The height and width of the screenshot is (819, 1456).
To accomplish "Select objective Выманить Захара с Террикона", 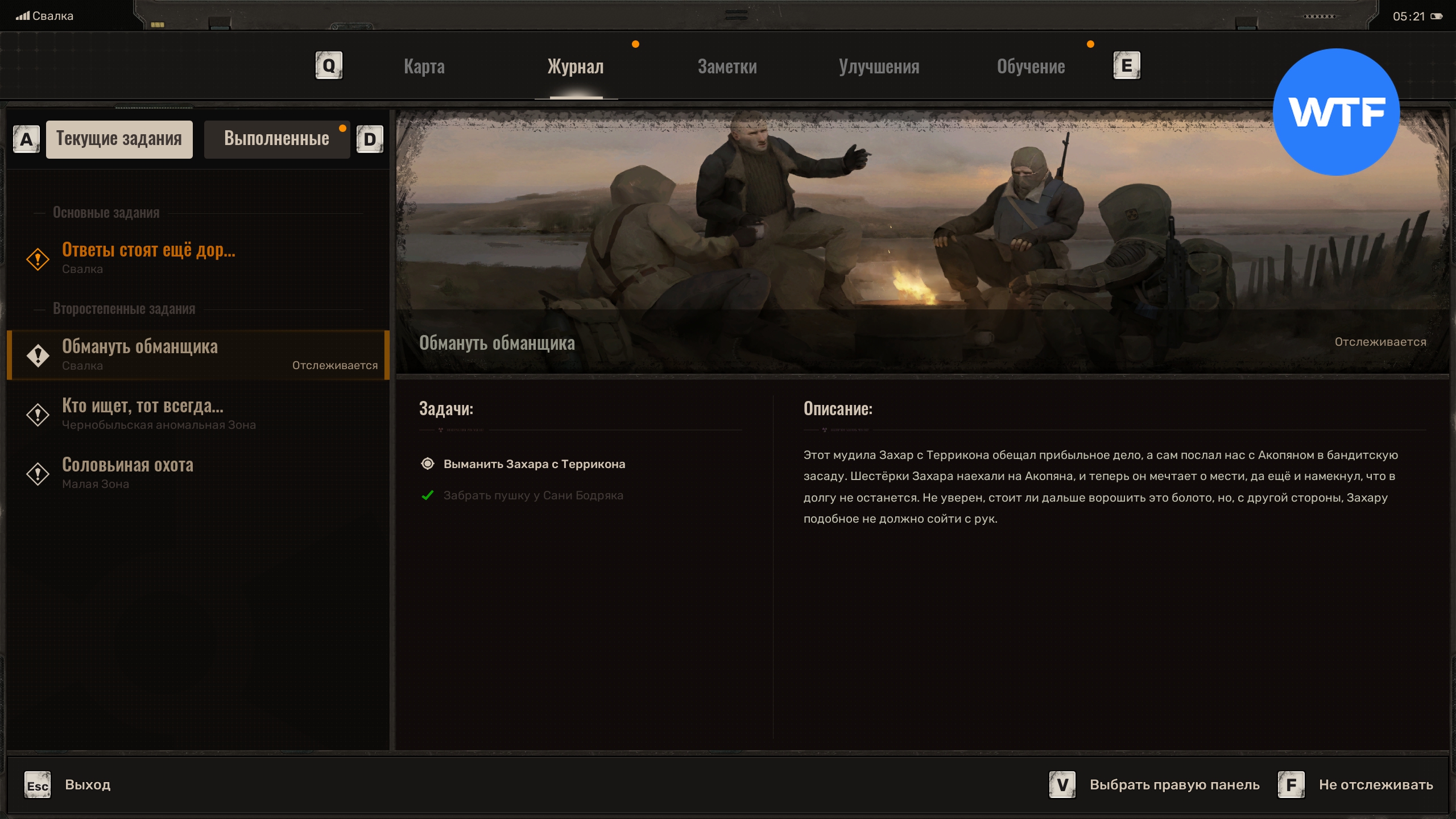I will point(533,464).
